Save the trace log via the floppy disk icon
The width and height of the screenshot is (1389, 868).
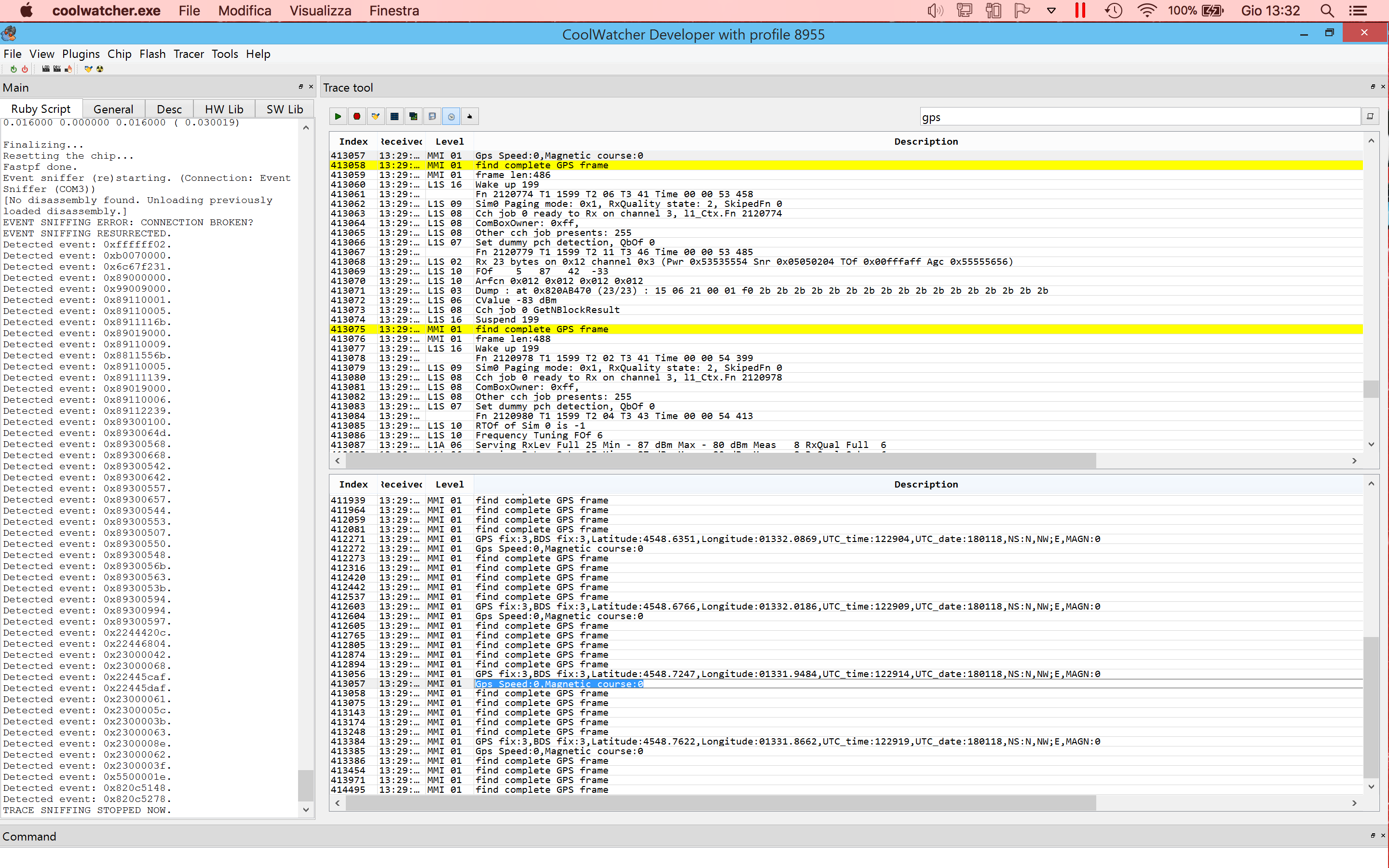click(x=432, y=116)
